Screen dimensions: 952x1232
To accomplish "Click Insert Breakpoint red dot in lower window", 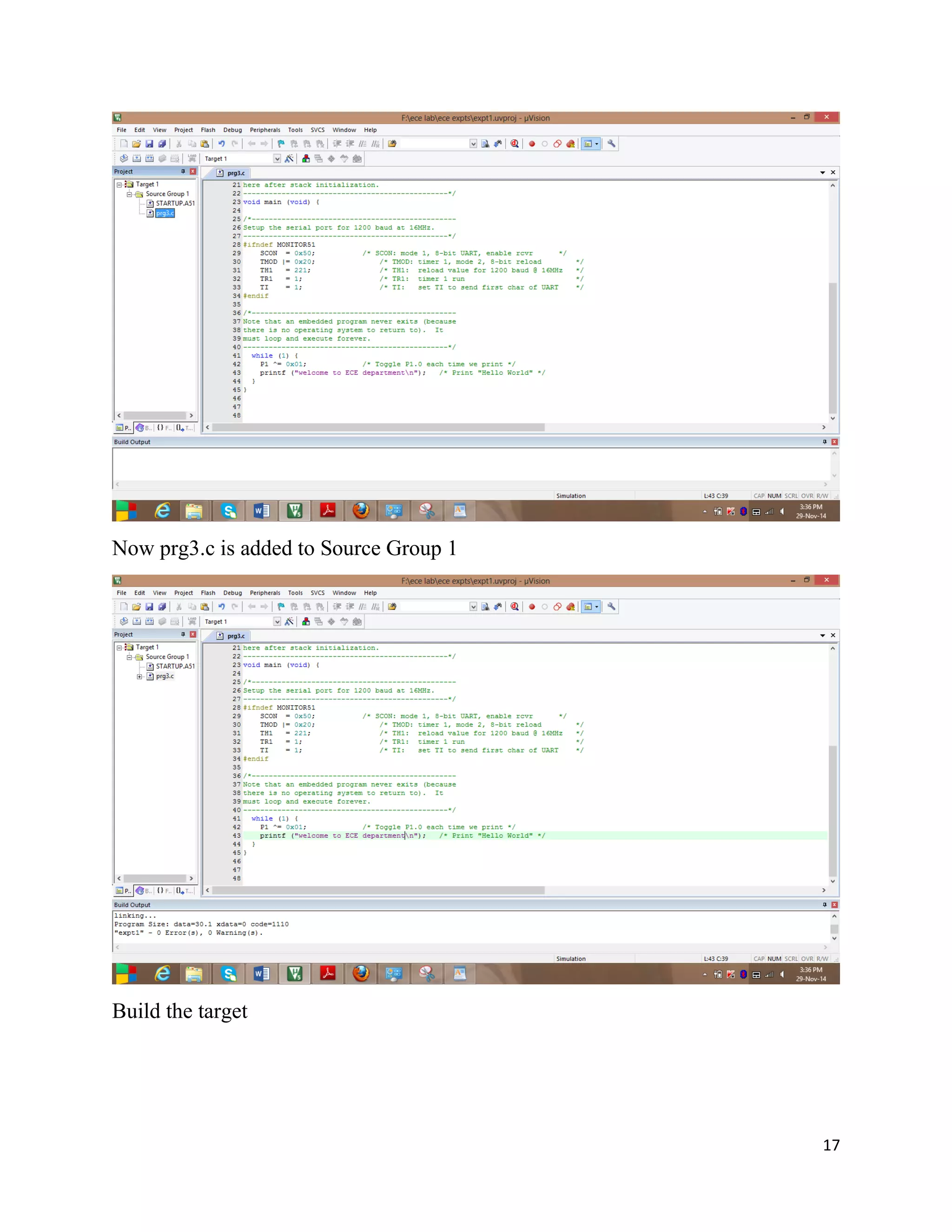I will tap(532, 607).
